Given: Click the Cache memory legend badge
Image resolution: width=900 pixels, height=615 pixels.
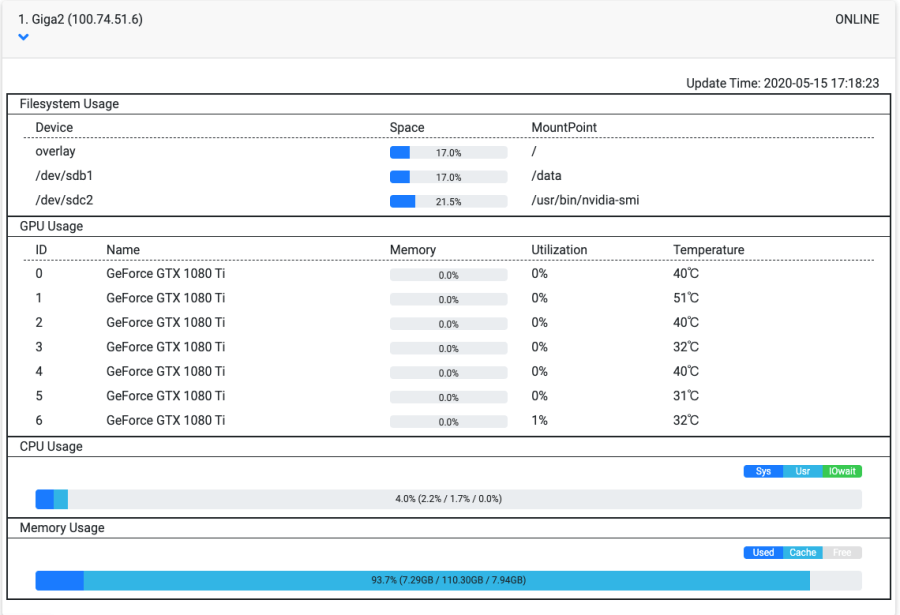Looking at the screenshot, I should pyautogui.click(x=802, y=552).
